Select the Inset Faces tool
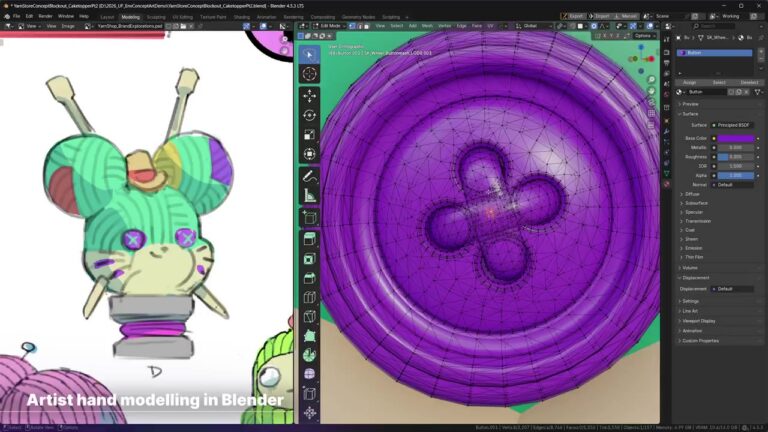This screenshot has width=768, height=432. [x=309, y=259]
